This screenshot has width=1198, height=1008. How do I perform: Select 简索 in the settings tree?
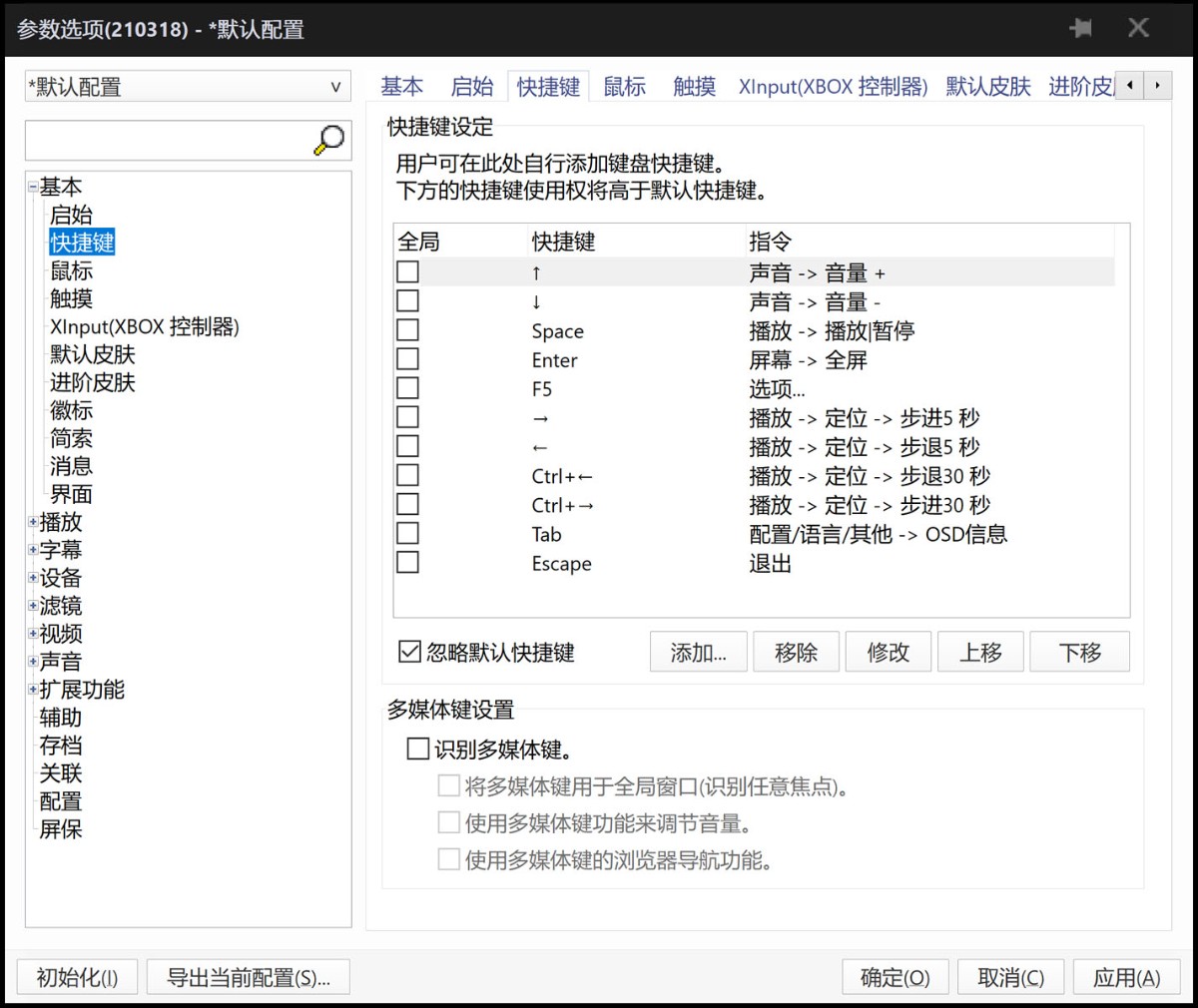click(x=71, y=438)
